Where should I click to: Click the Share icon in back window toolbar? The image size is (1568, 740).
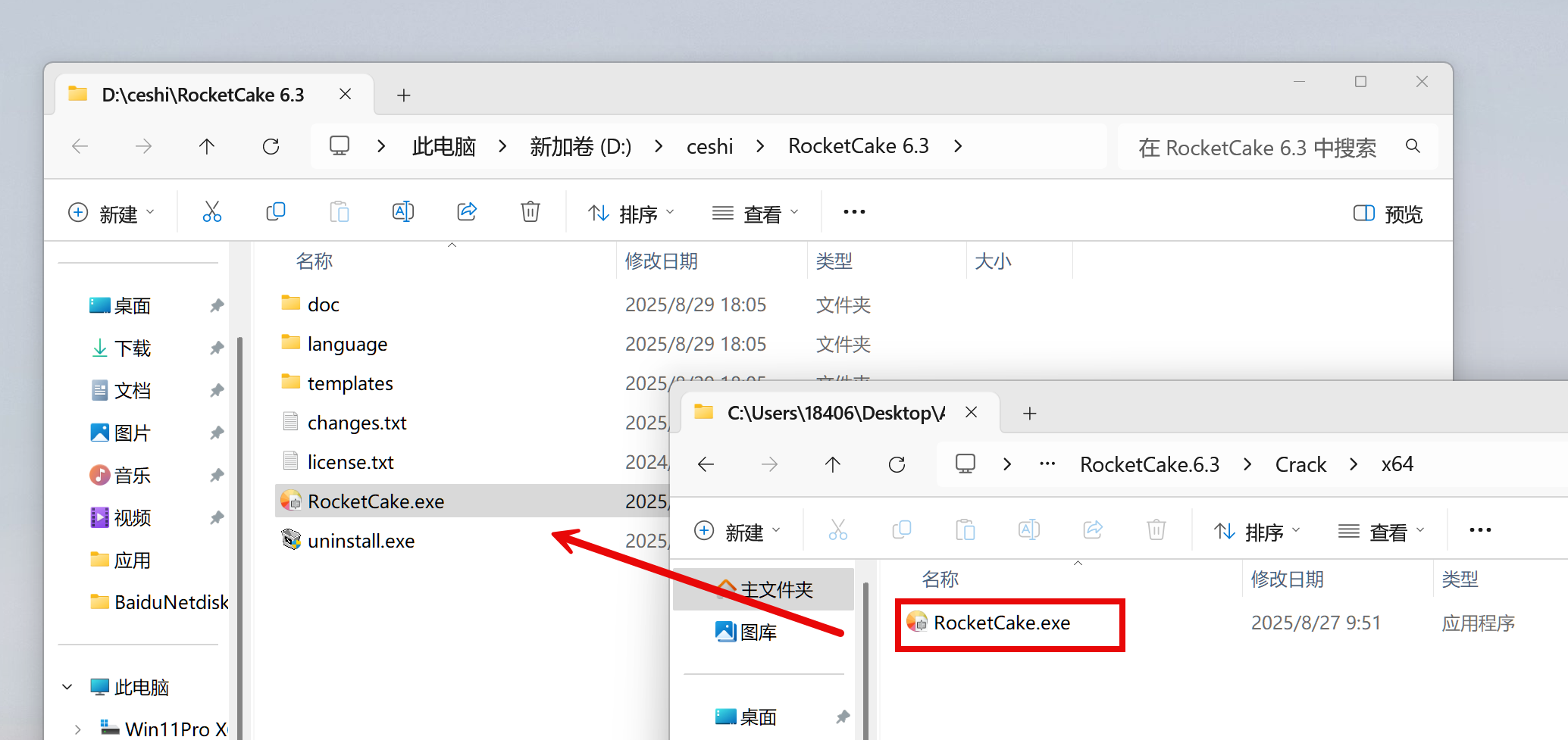coord(467,212)
